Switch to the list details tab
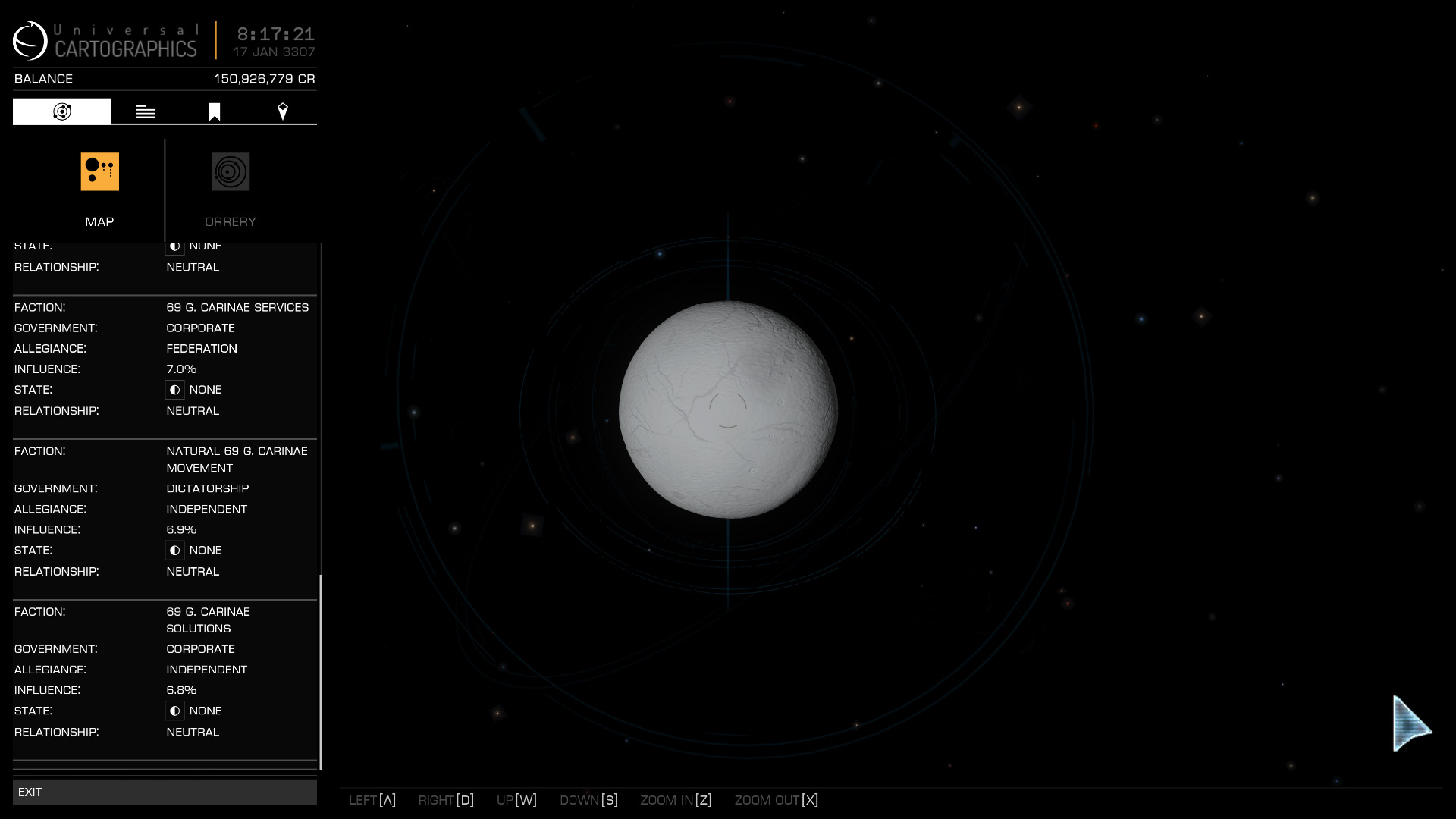1456x819 pixels. [x=146, y=112]
